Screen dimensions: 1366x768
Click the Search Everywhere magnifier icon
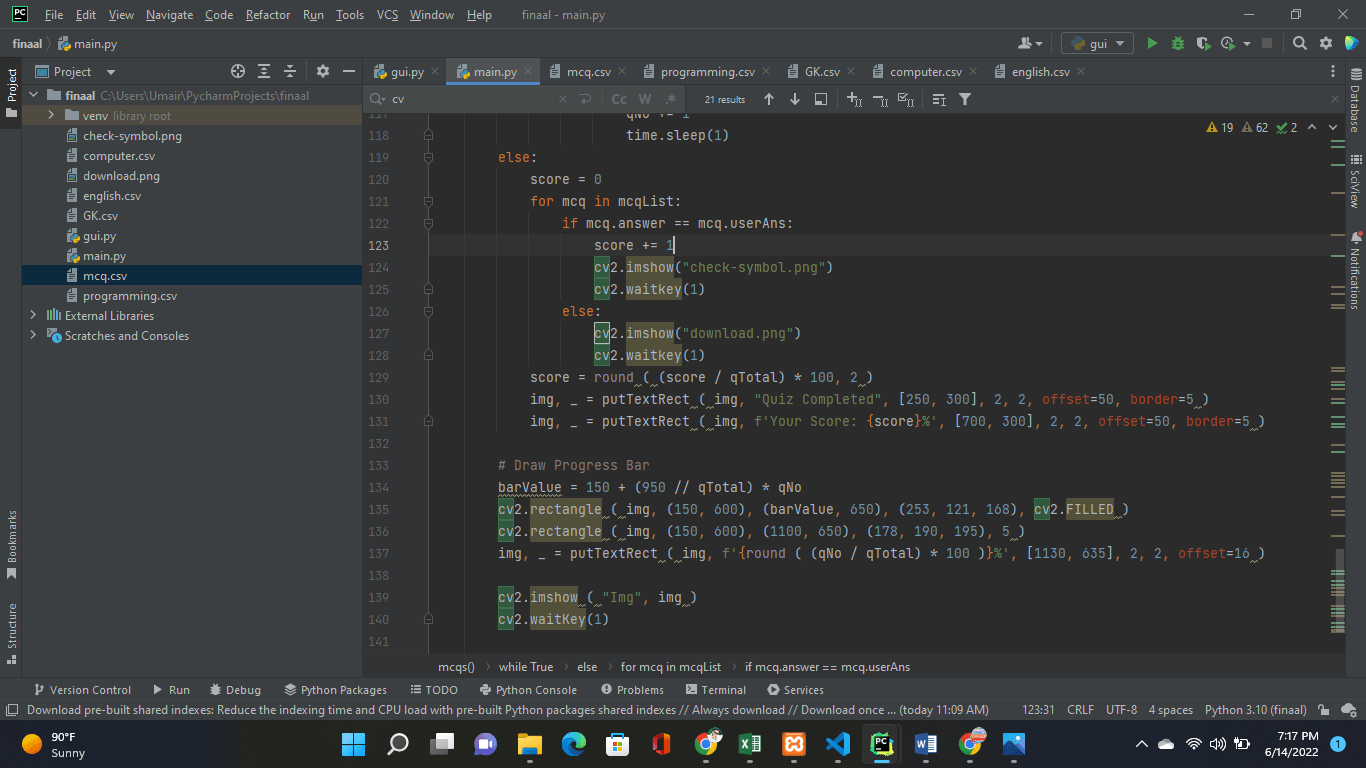click(1300, 43)
